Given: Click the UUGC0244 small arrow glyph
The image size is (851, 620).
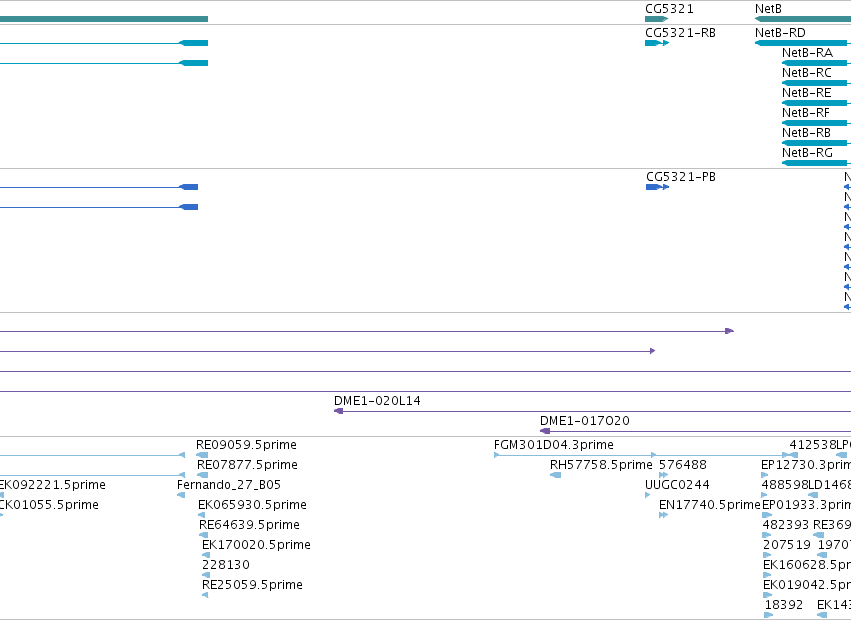Looking at the screenshot, I should 647,495.
